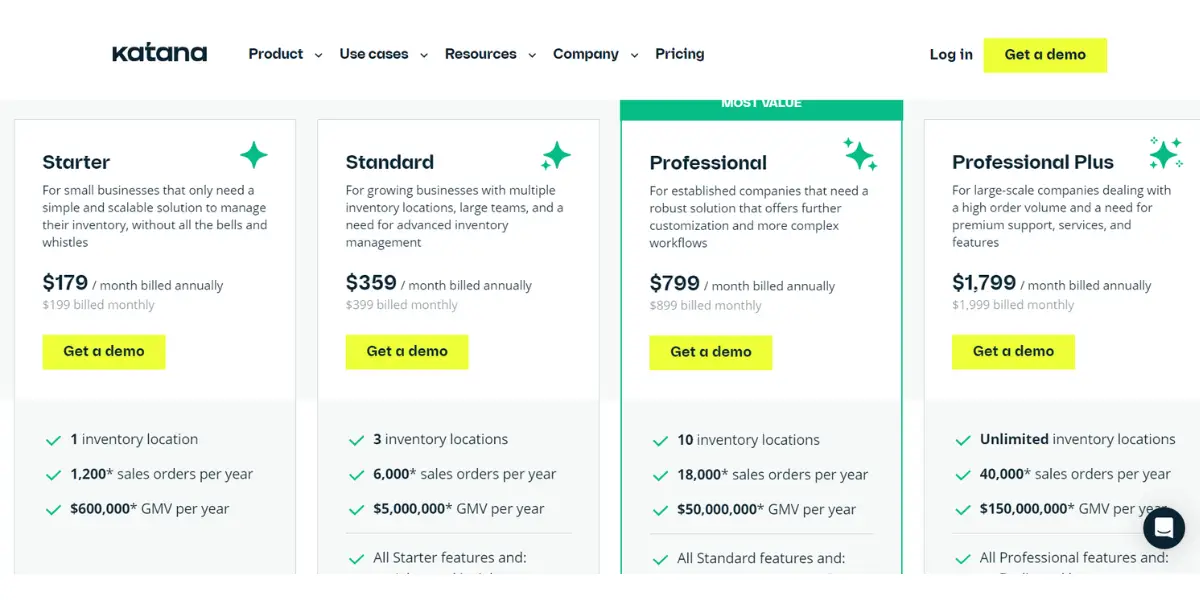The height and width of the screenshot is (600, 1200).
Task: Click the Standard plan sparkle icon
Action: 556,155
